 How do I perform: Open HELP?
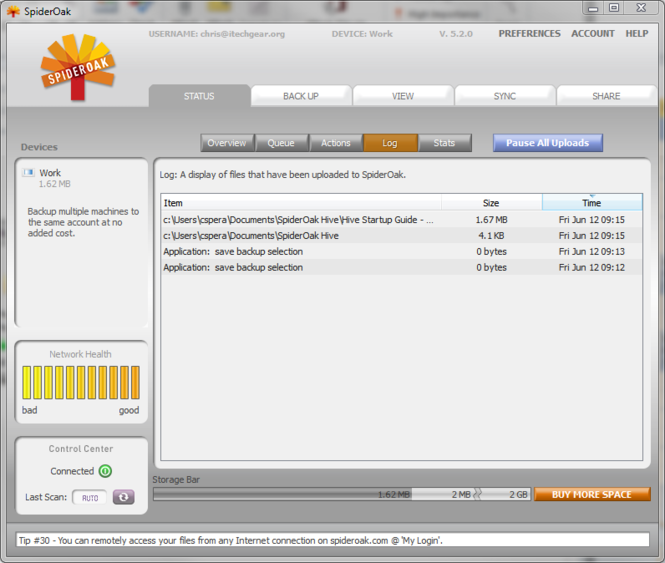637,34
